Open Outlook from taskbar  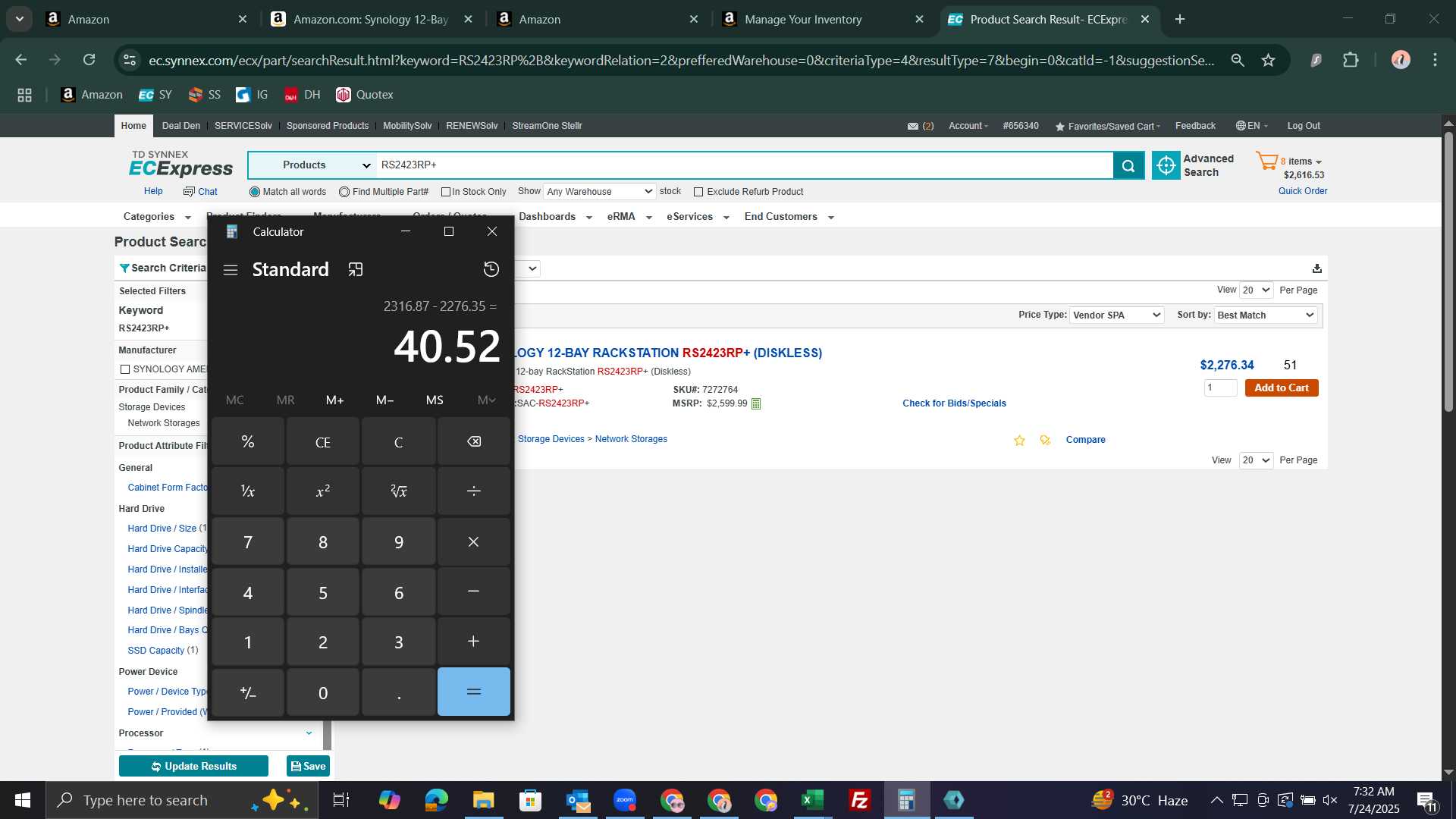[578, 800]
